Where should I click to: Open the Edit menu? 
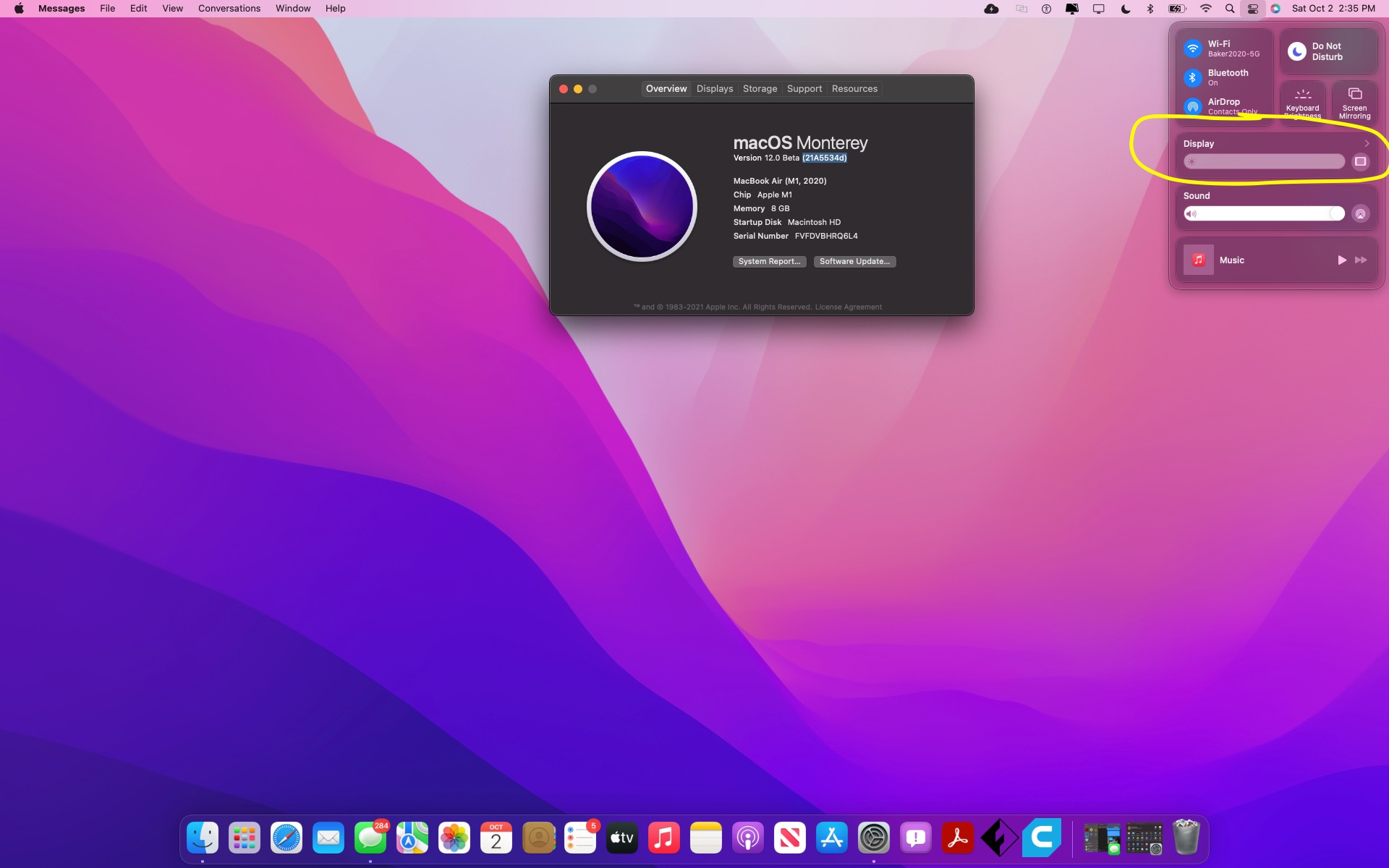(x=138, y=9)
